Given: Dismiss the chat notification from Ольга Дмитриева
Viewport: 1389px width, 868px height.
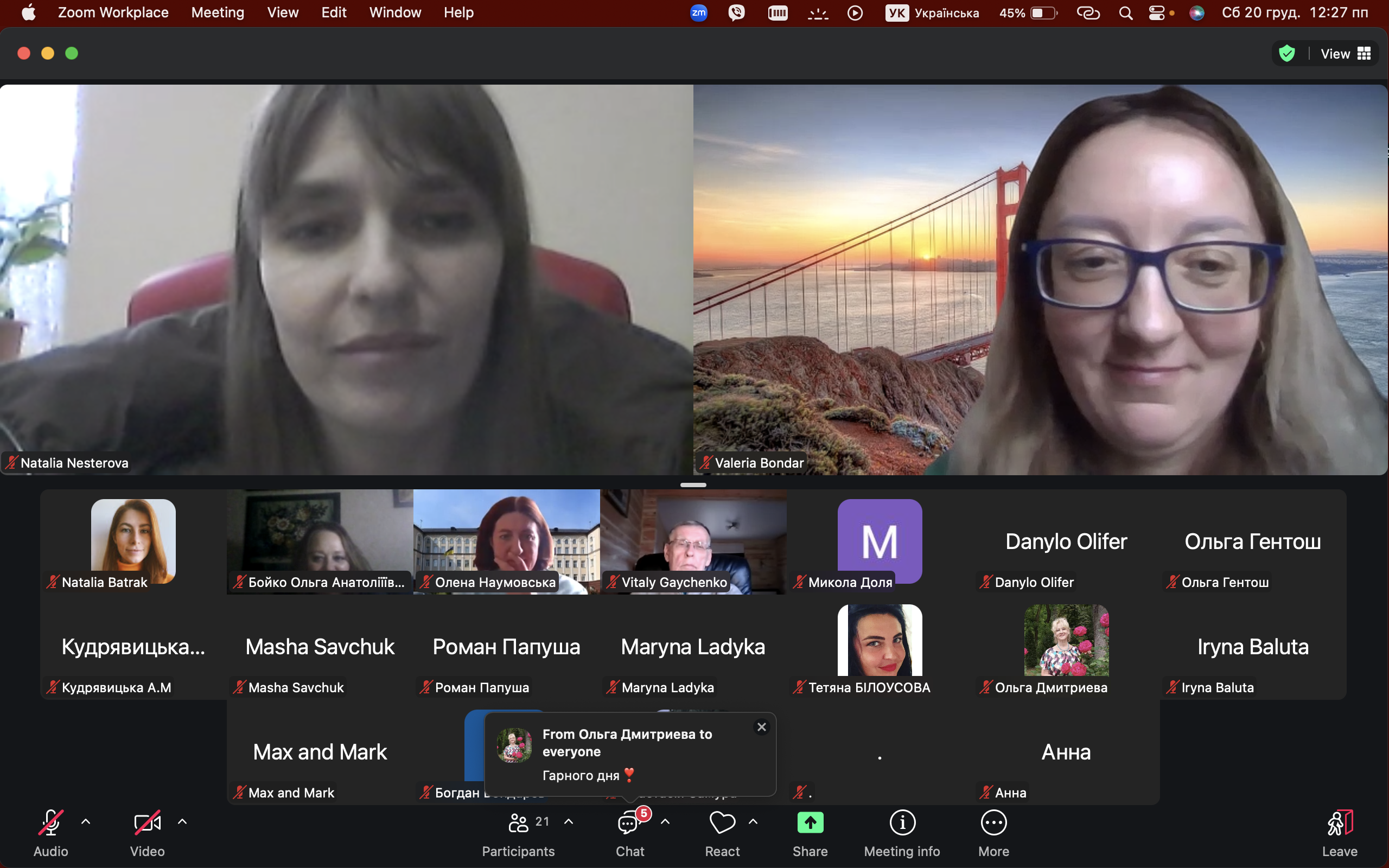Looking at the screenshot, I should point(762,727).
